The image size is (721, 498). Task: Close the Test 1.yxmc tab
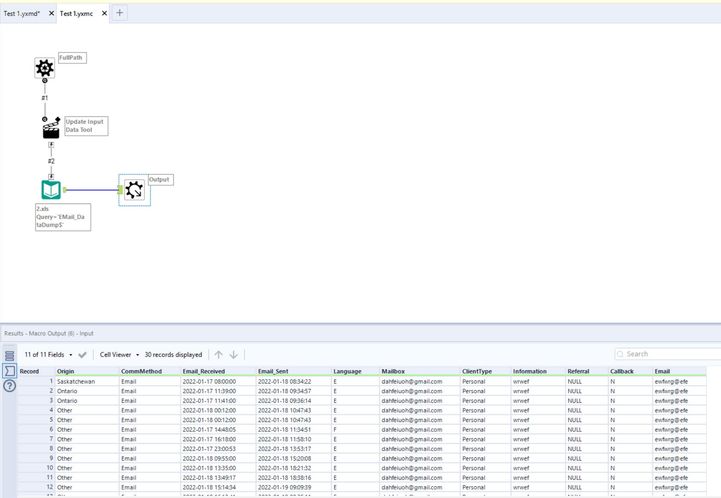(104, 13)
